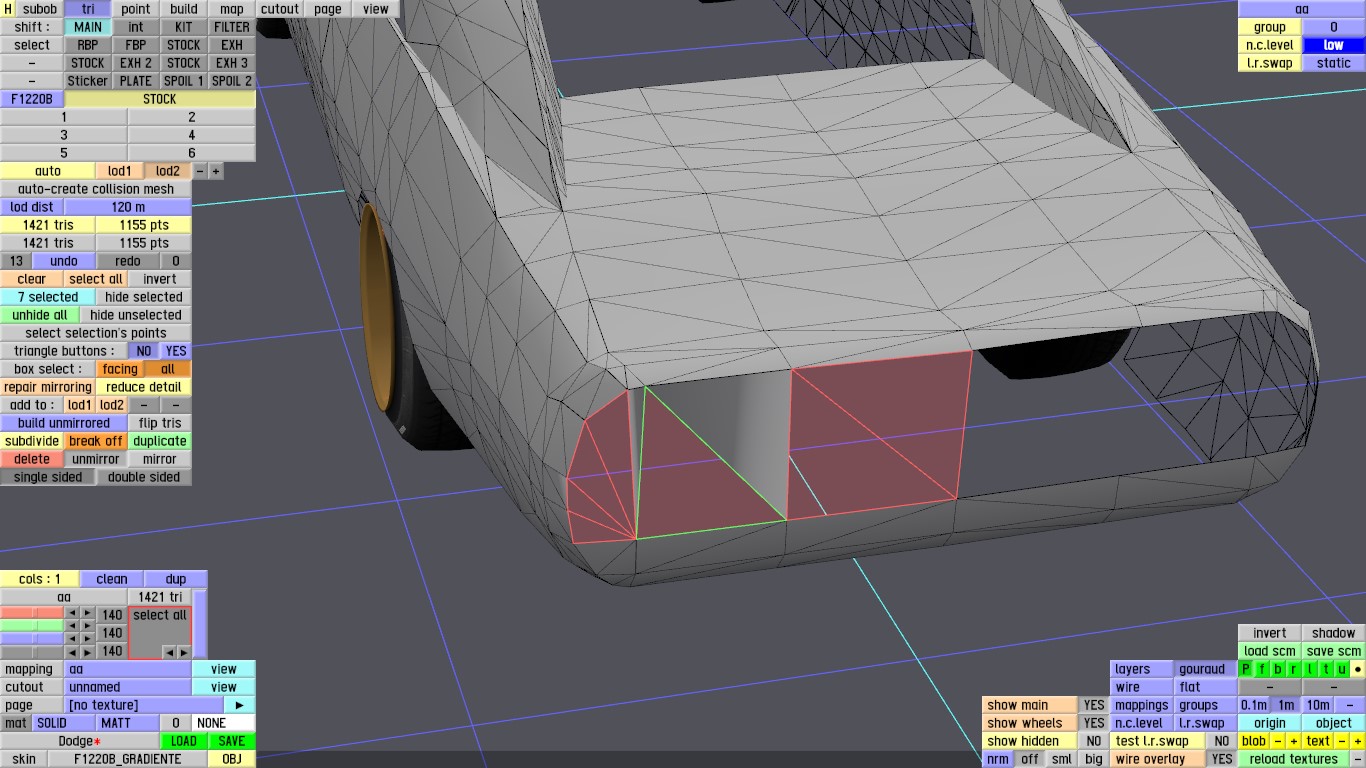The image size is (1366, 768).
Task: Click the lod dist 120 m field
Action: 128,207
